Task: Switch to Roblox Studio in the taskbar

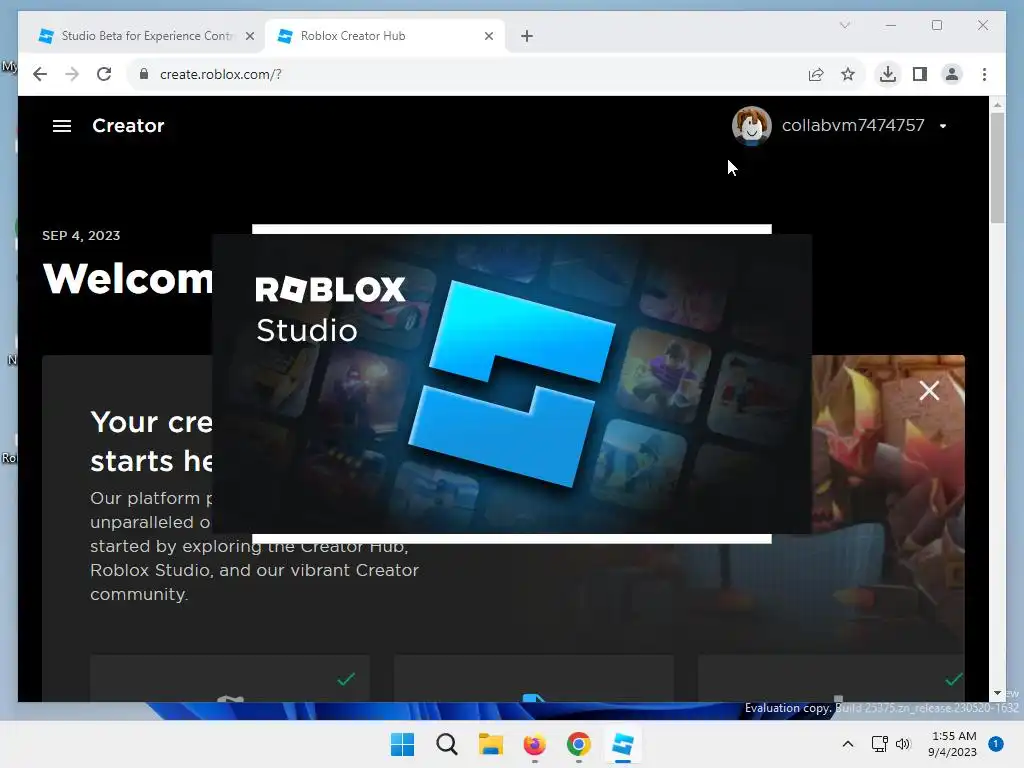Action: [x=623, y=744]
